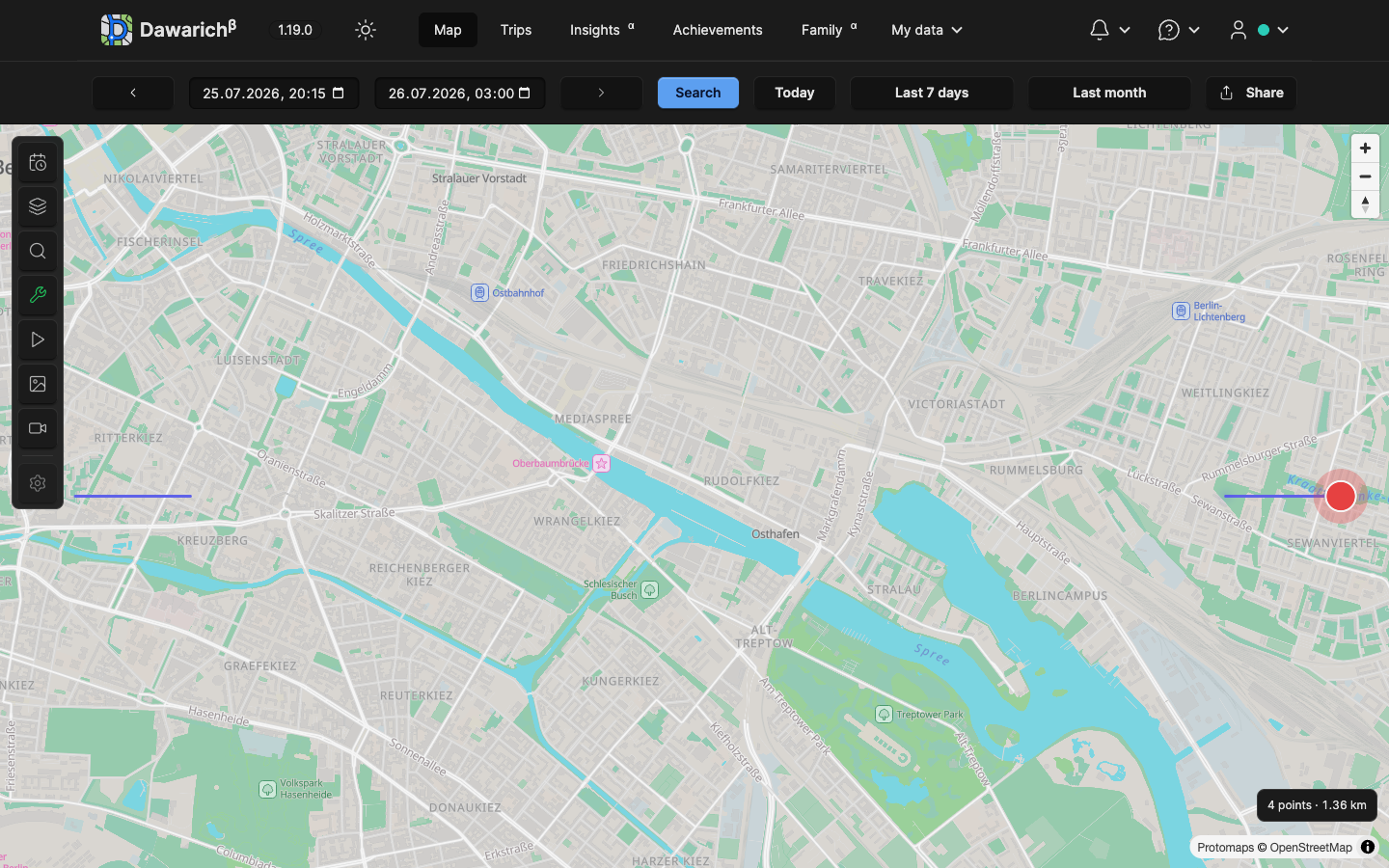Click the Dawarich logo

click(x=169, y=30)
